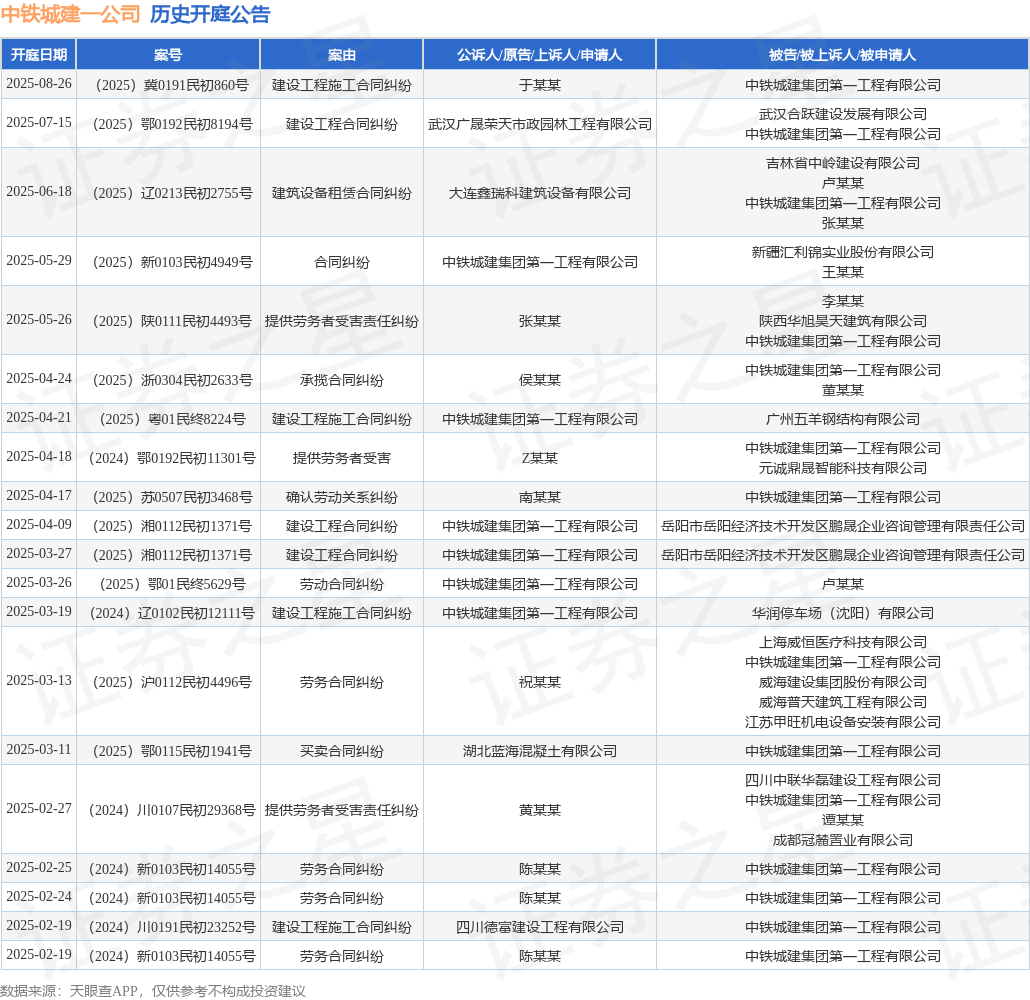Click defendant 吉林省中岭建设有限公司
Image resolution: width=1030 pixels, height=1000 pixels.
click(x=842, y=163)
